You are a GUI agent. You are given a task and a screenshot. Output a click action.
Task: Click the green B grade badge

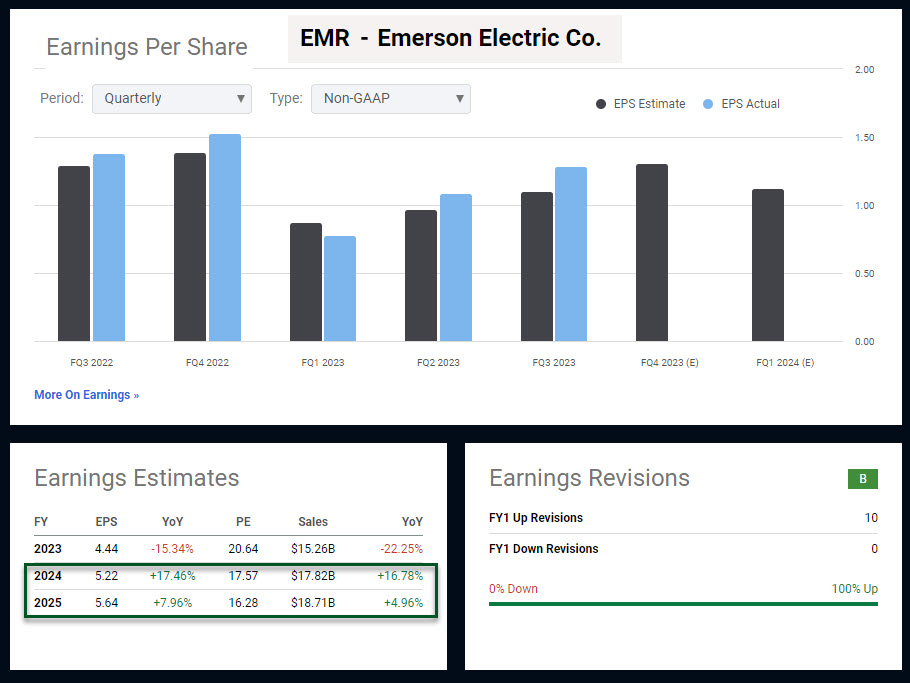pos(862,479)
